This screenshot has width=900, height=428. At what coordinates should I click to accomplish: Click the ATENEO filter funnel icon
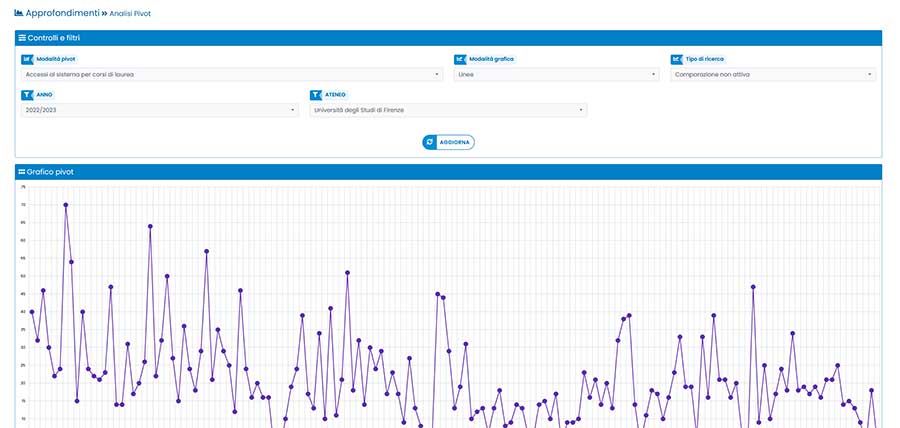[x=316, y=95]
